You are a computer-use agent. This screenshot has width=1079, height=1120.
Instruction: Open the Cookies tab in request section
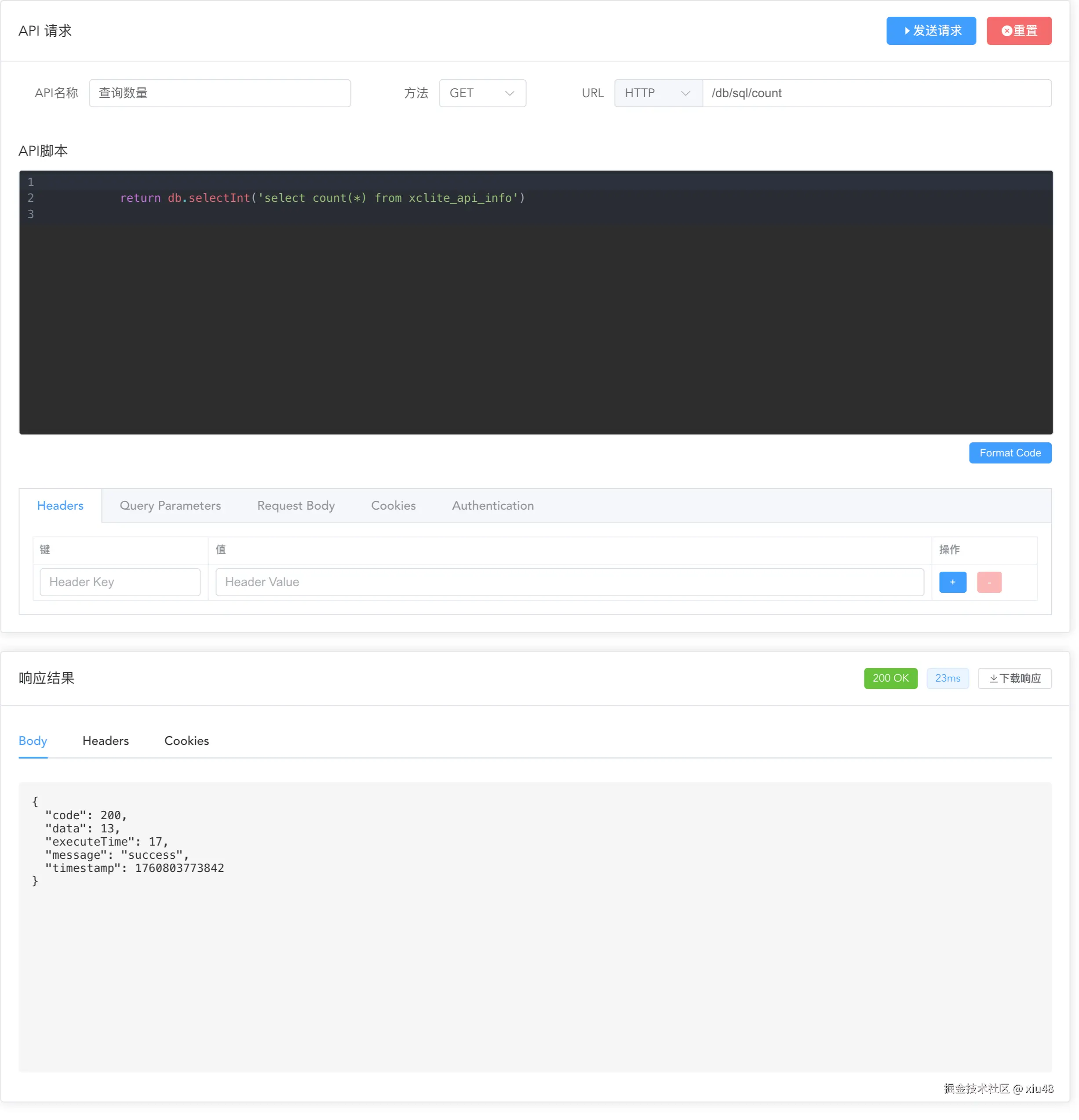coord(393,505)
